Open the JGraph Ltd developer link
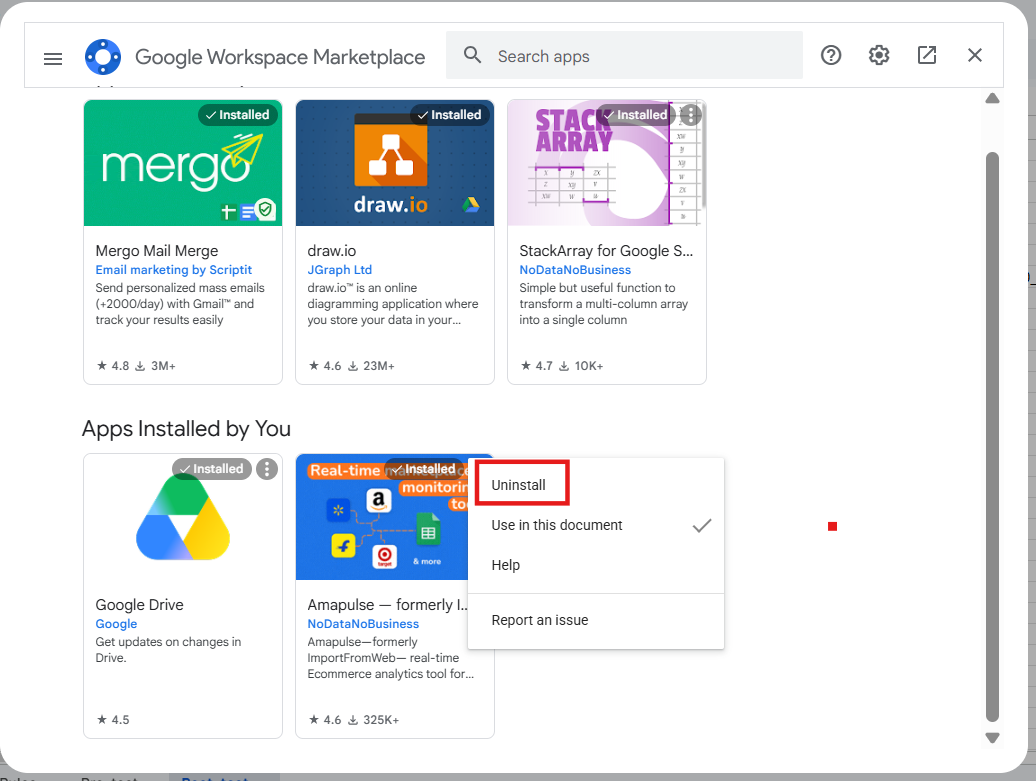This screenshot has height=781, width=1036. (340, 270)
